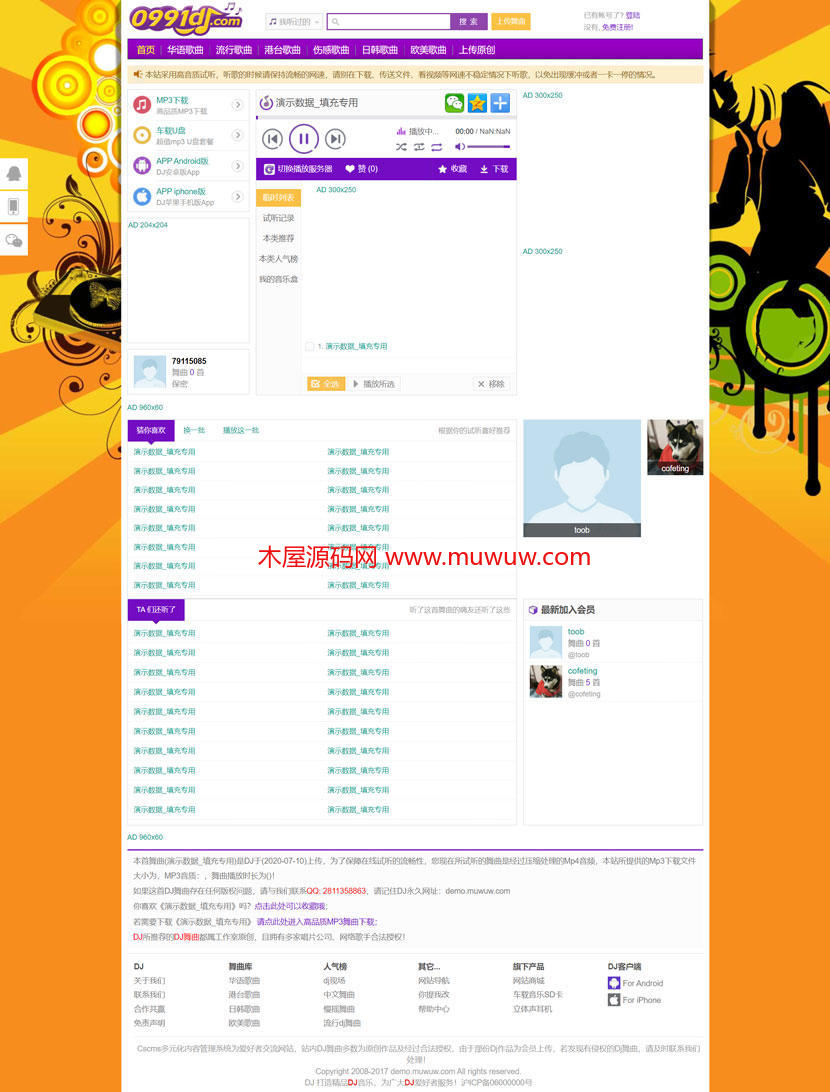Click the QQ penguin icon in left sidebar
The width and height of the screenshot is (830, 1092).
pyautogui.click(x=14, y=173)
